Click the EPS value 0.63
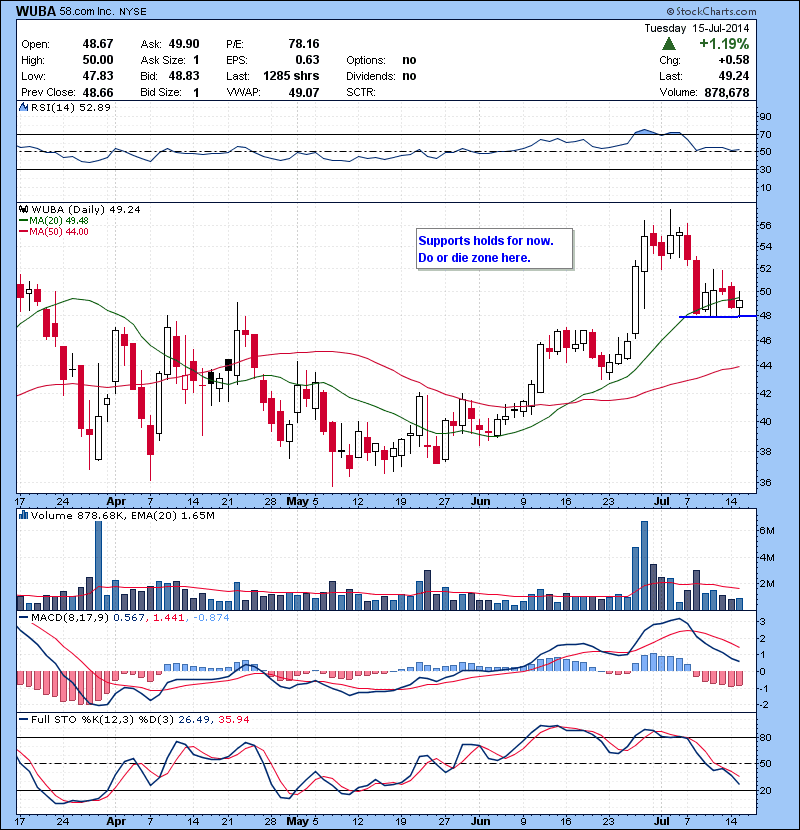800x830 pixels. click(307, 60)
